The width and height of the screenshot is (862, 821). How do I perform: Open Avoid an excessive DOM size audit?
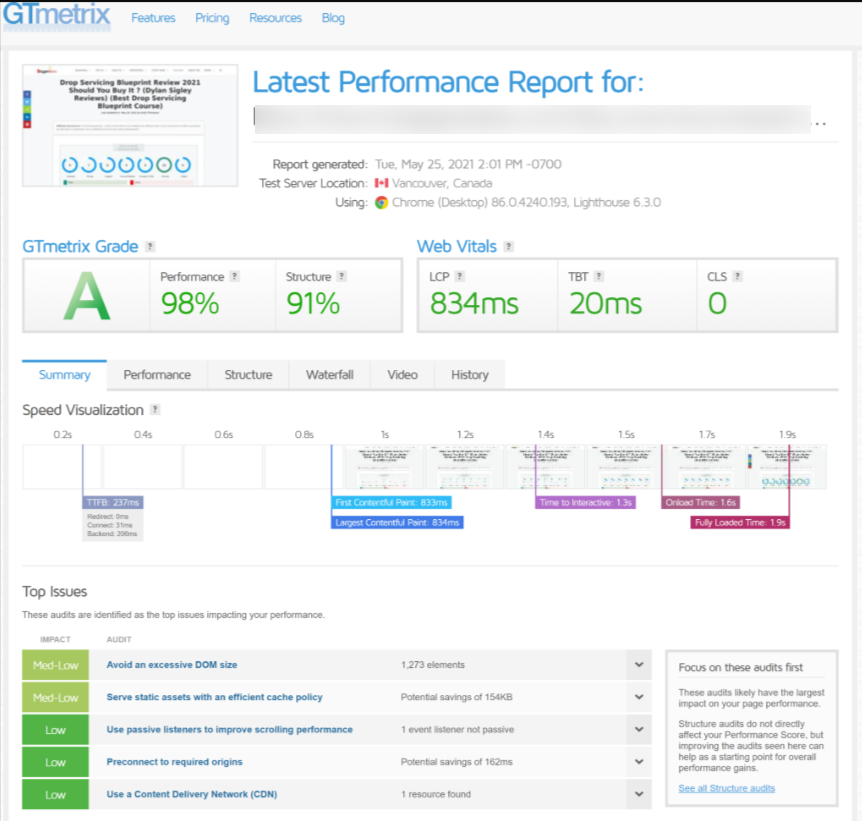172,665
